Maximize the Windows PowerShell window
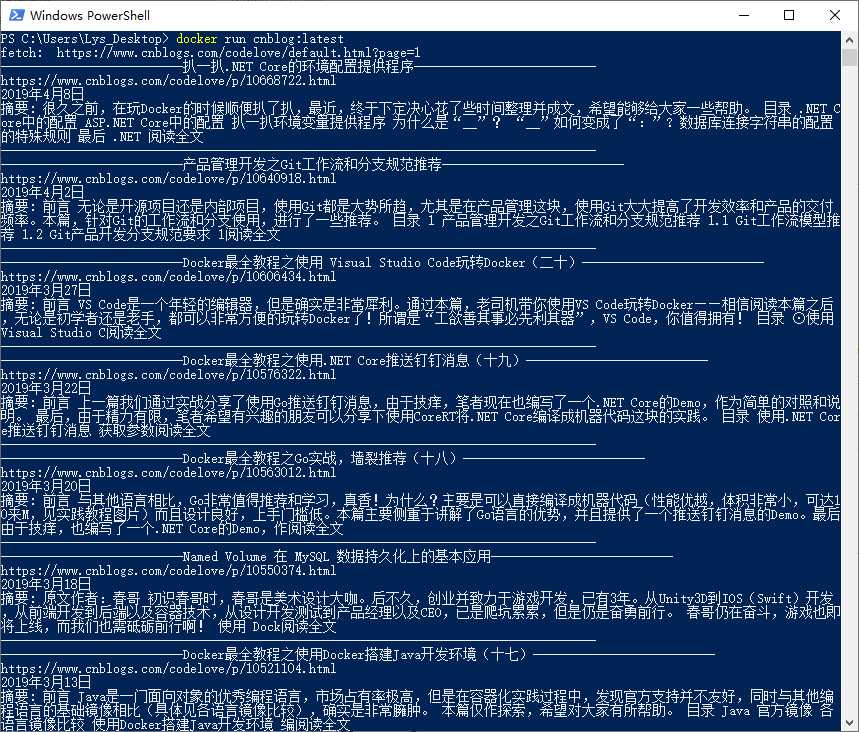This screenshot has height=732, width=859. click(x=789, y=15)
